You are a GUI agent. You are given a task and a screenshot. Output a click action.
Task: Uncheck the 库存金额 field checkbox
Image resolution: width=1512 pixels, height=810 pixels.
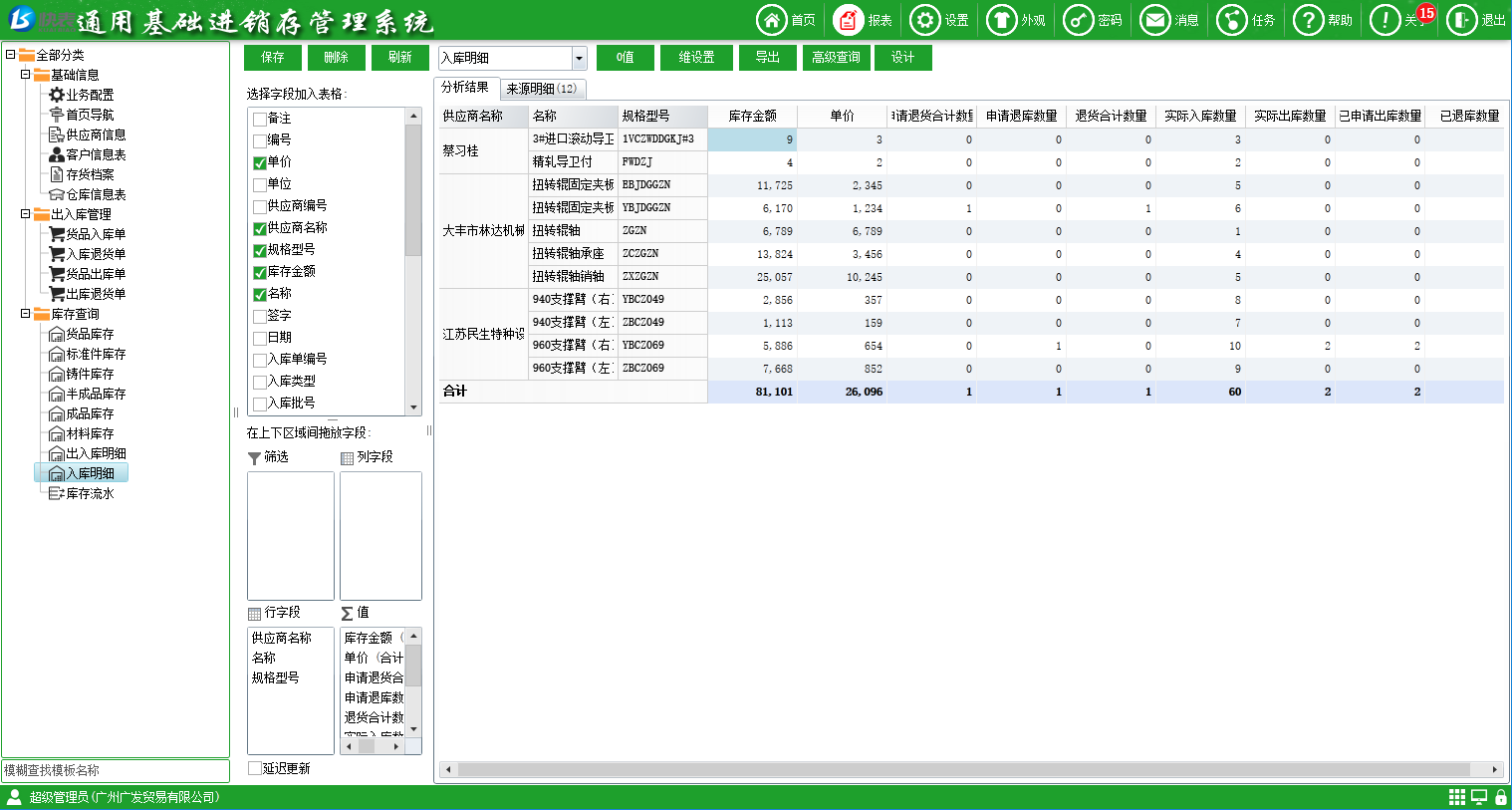[x=260, y=272]
